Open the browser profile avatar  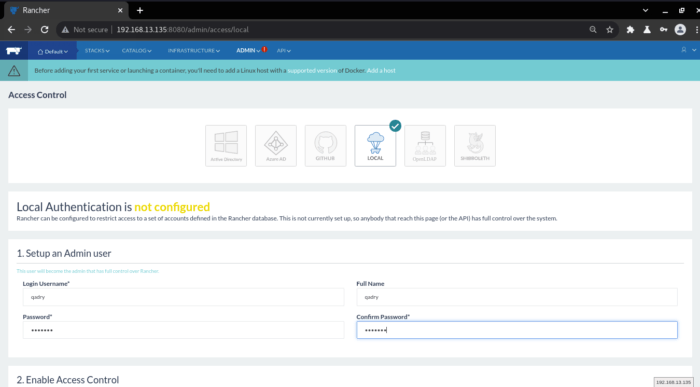[x=680, y=29]
